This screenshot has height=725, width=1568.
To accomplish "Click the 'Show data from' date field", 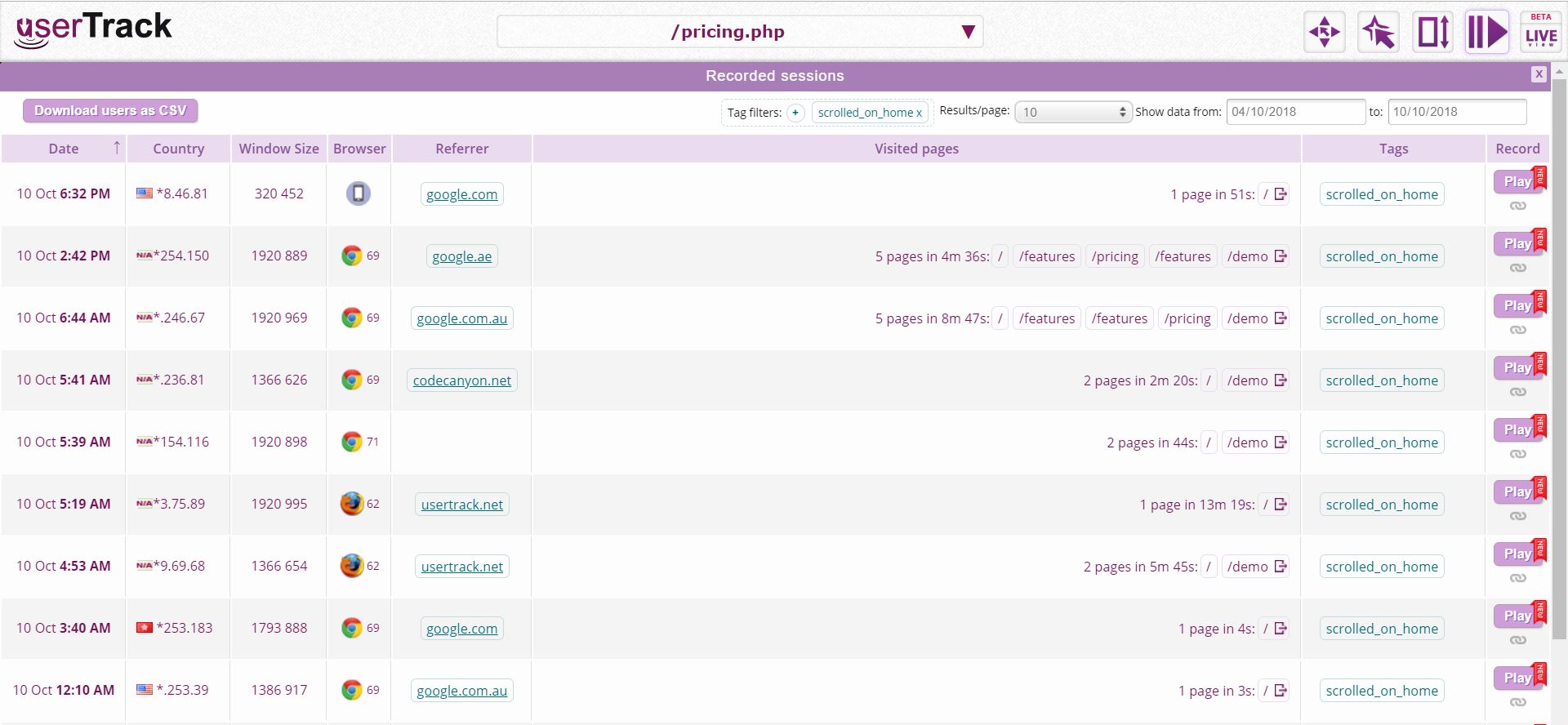I will coord(1294,112).
